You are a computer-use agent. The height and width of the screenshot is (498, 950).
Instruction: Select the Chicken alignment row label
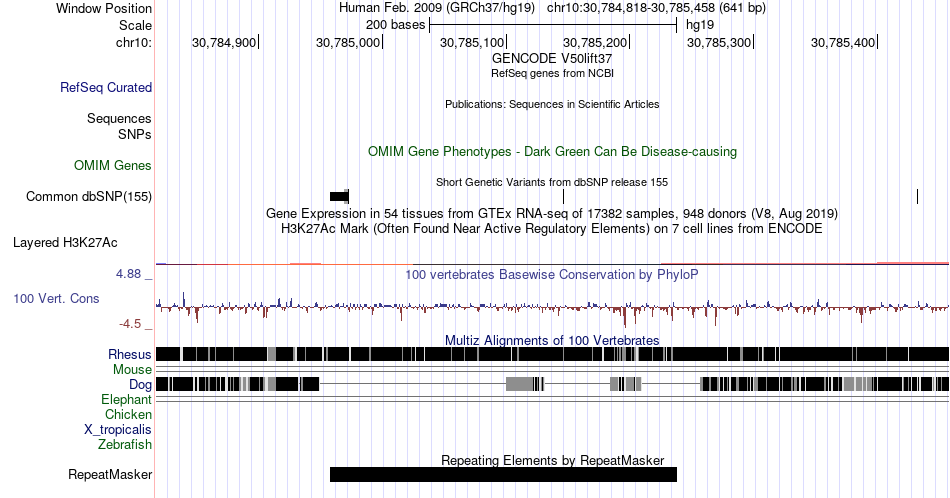click(x=128, y=414)
